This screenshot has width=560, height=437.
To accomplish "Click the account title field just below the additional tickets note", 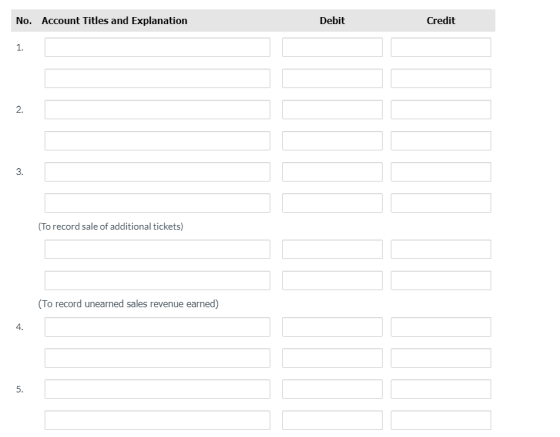I will click(157, 249).
